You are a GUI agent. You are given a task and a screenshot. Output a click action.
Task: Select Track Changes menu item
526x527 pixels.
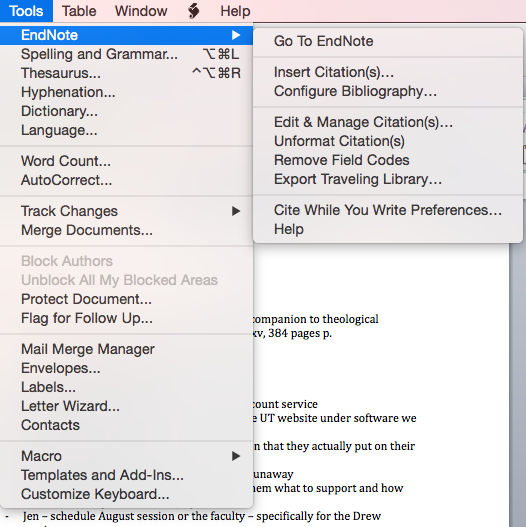pos(126,211)
